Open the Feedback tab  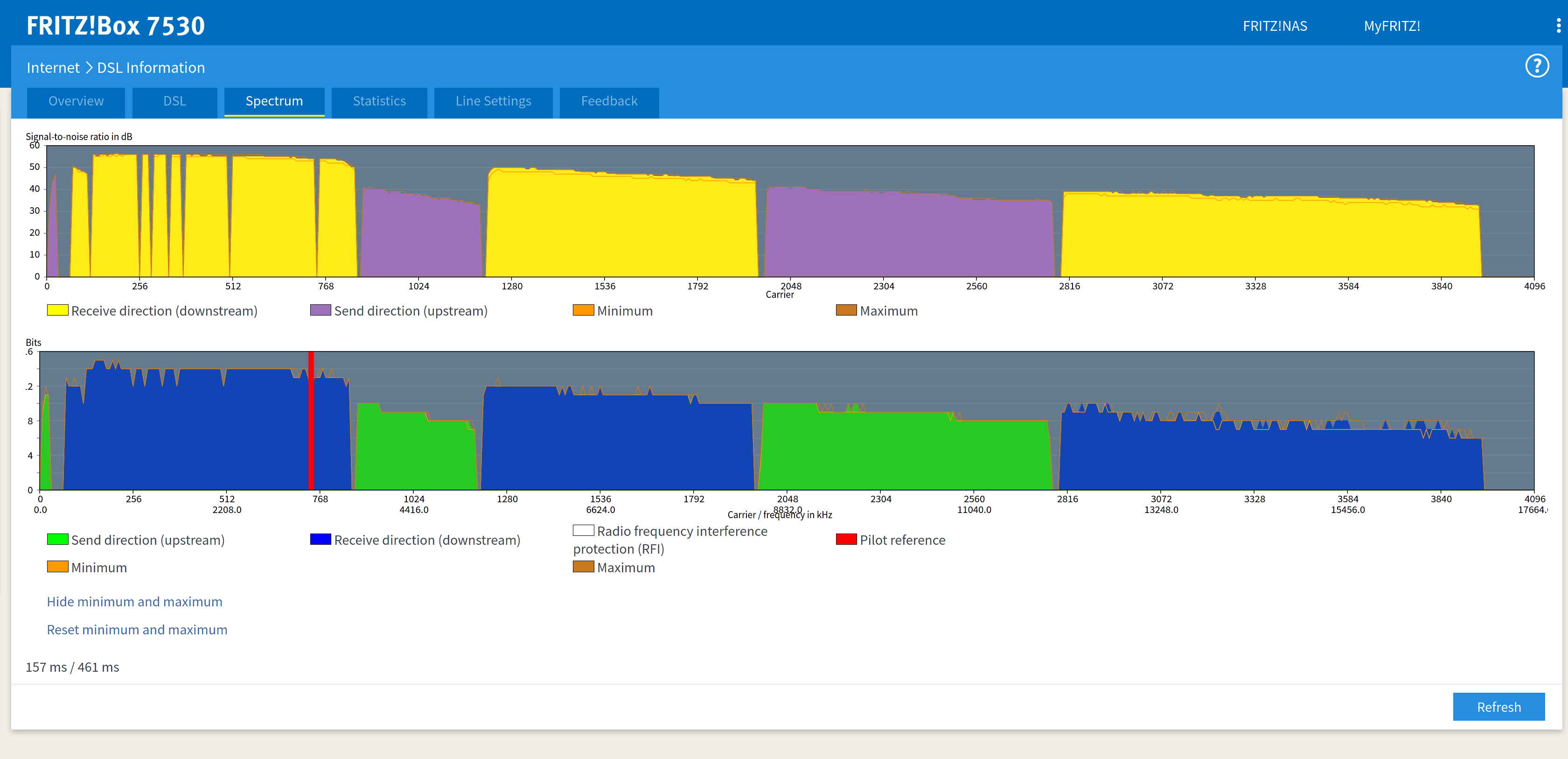click(609, 101)
